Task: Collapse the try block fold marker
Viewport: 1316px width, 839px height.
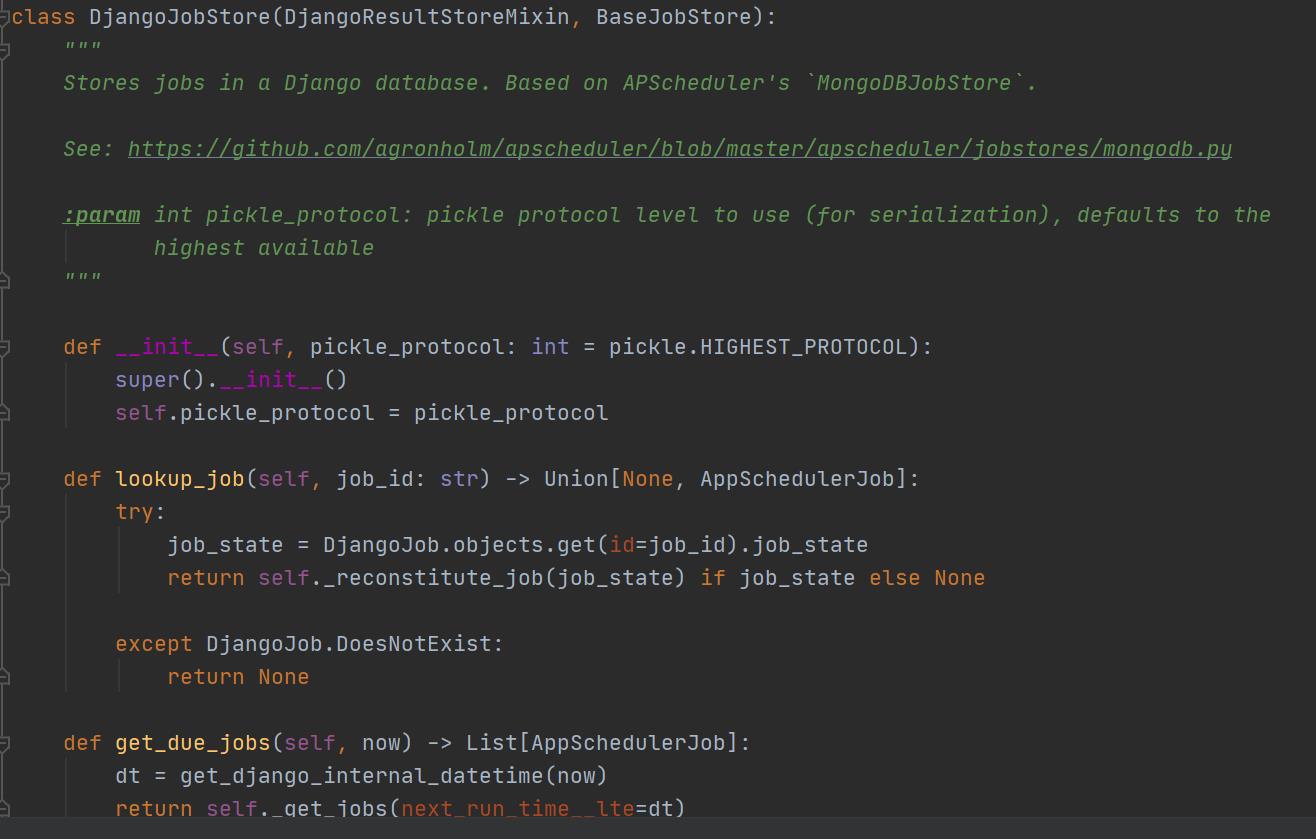Action: pyautogui.click(x=4, y=512)
